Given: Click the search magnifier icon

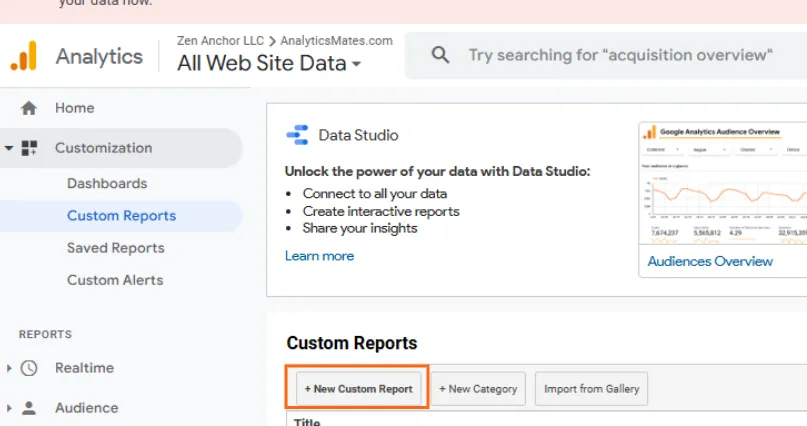Looking at the screenshot, I should (x=440, y=55).
